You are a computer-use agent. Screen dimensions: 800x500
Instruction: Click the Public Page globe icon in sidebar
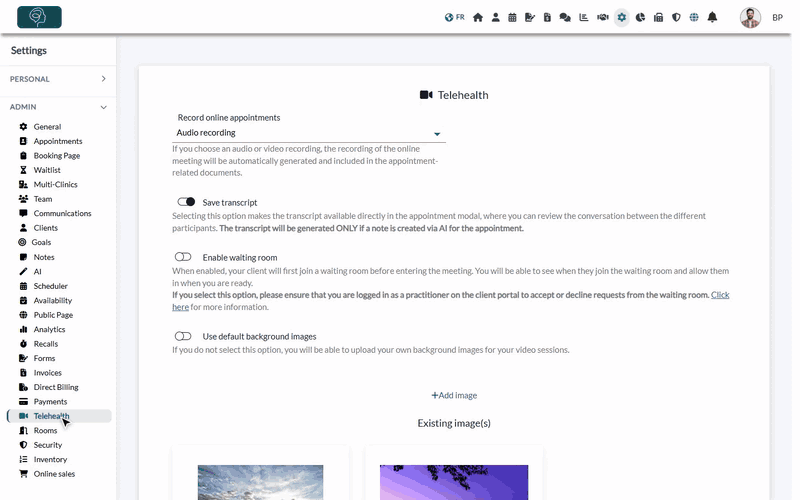point(23,315)
